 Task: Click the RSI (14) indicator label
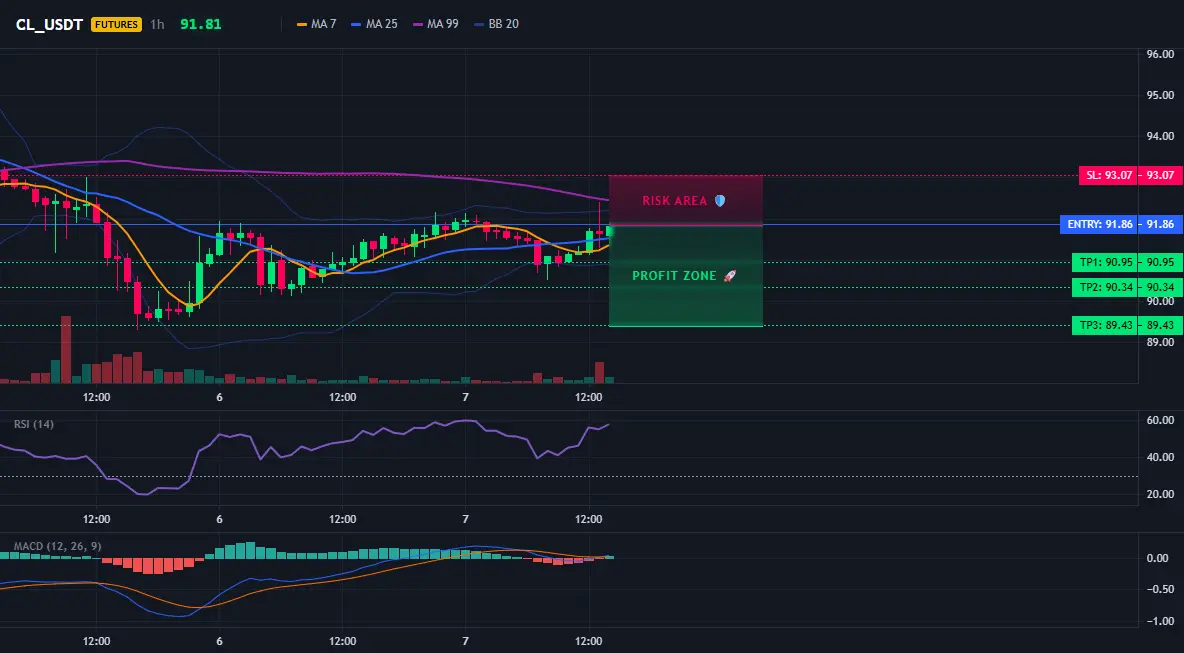tap(34, 424)
